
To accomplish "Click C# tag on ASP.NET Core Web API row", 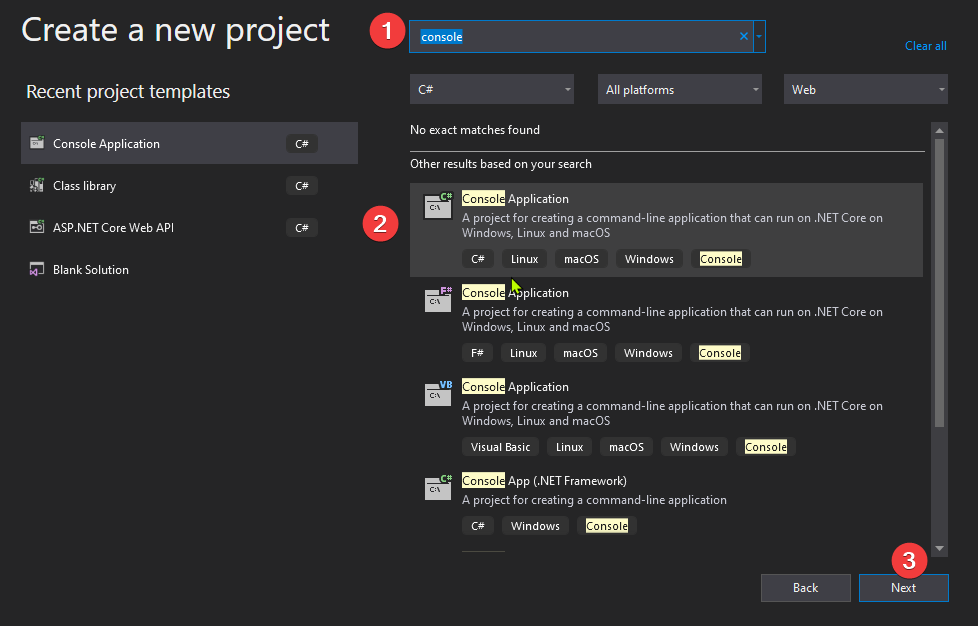I will (302, 227).
